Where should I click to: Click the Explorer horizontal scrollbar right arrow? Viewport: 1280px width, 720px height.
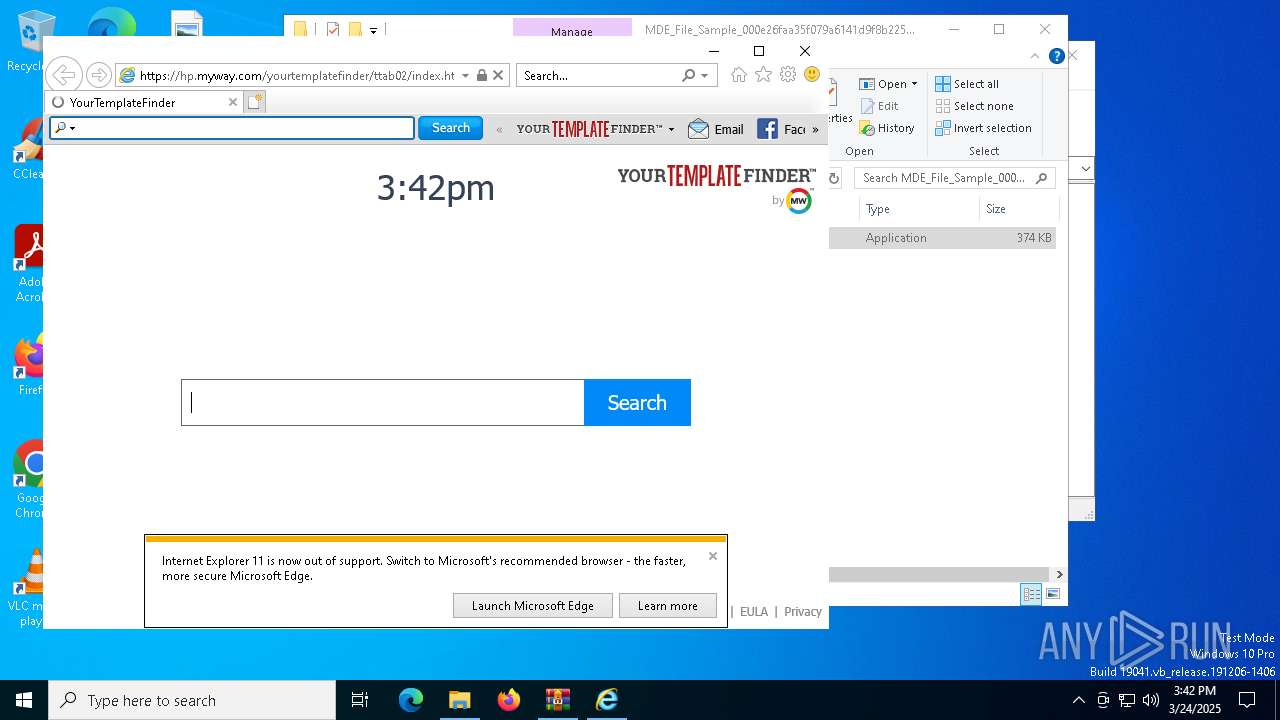coord(1059,574)
